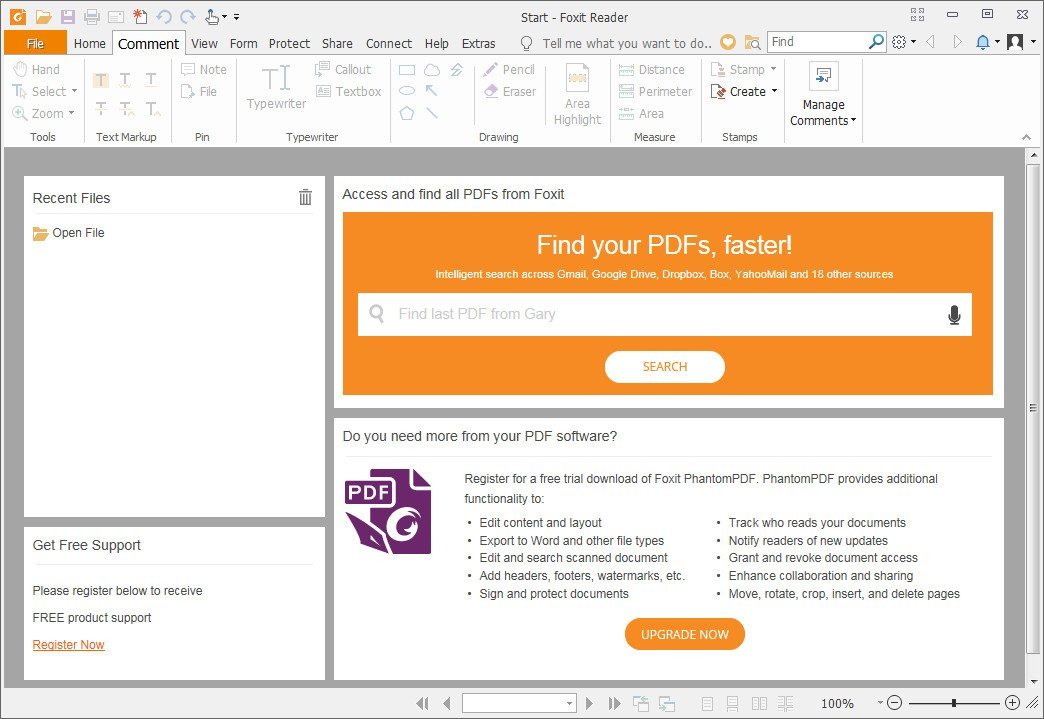Click the trash icon in Recent Files
Viewport: 1044px width, 719px height.
coord(305,198)
